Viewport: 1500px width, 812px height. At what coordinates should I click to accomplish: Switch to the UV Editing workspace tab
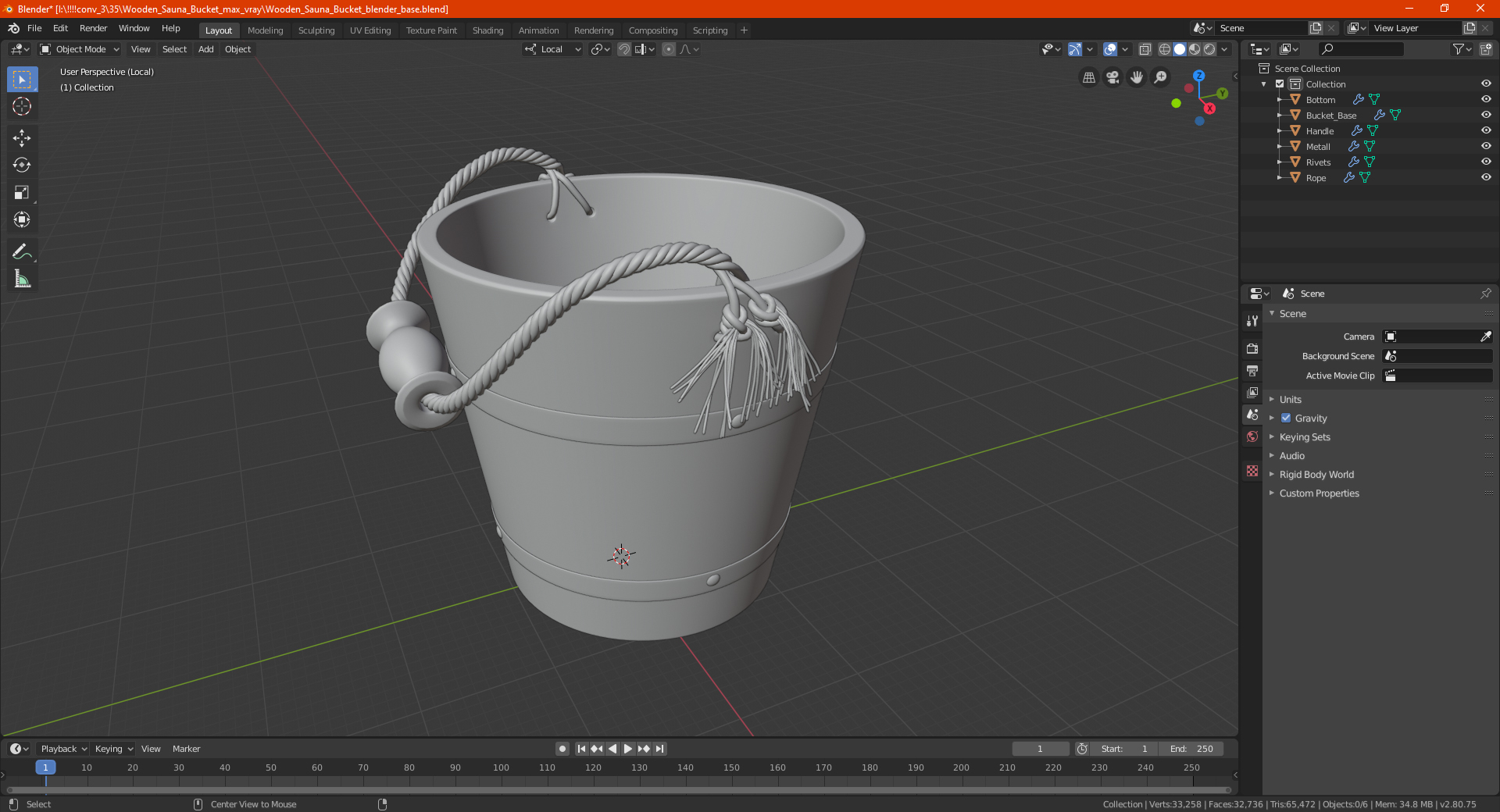point(370,30)
